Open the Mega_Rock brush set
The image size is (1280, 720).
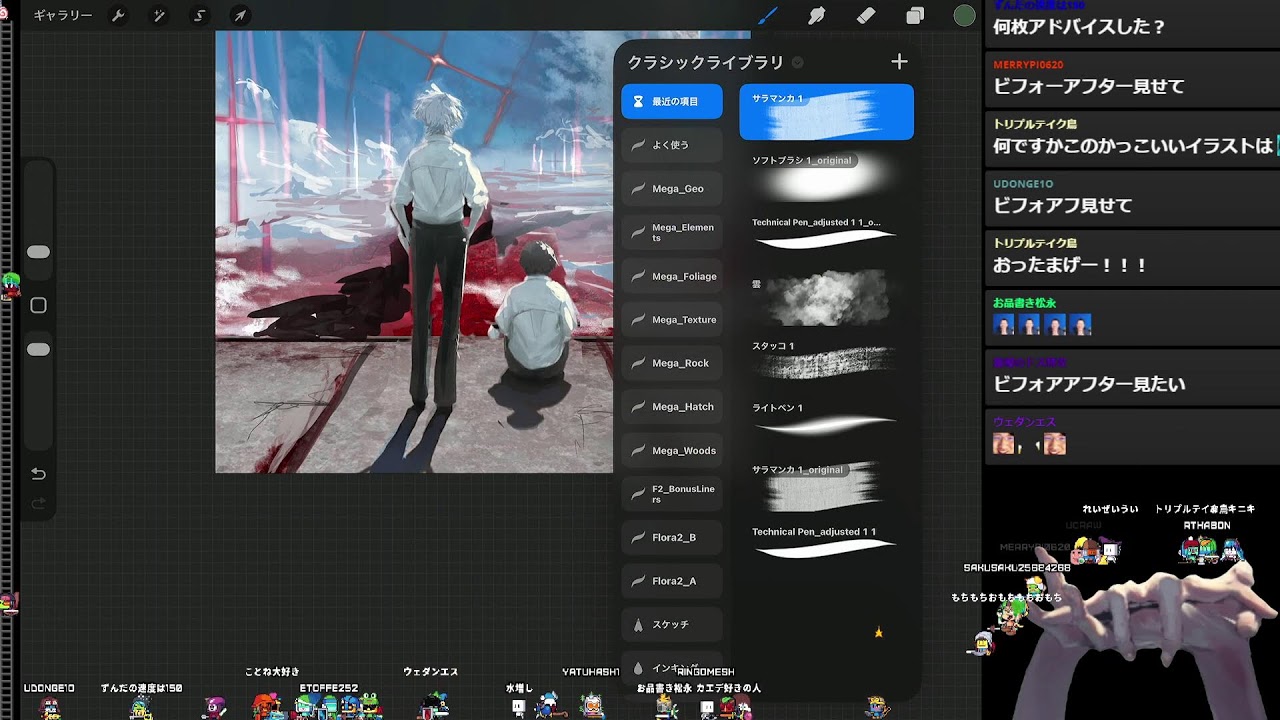[672, 363]
